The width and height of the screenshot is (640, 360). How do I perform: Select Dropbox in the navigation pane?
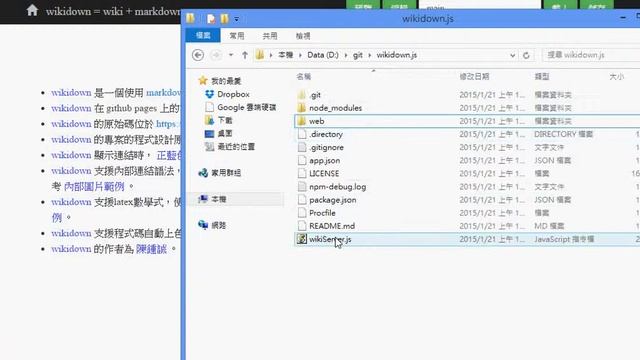coord(233,94)
